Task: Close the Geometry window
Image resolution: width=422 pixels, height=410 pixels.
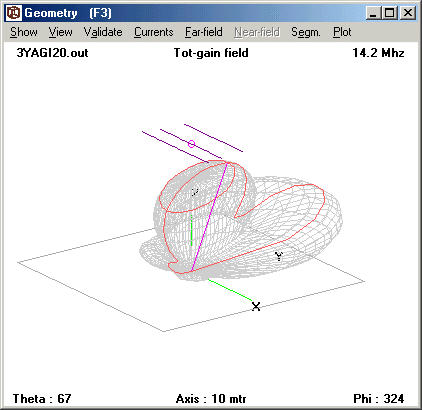Action: pyautogui.click(x=408, y=13)
